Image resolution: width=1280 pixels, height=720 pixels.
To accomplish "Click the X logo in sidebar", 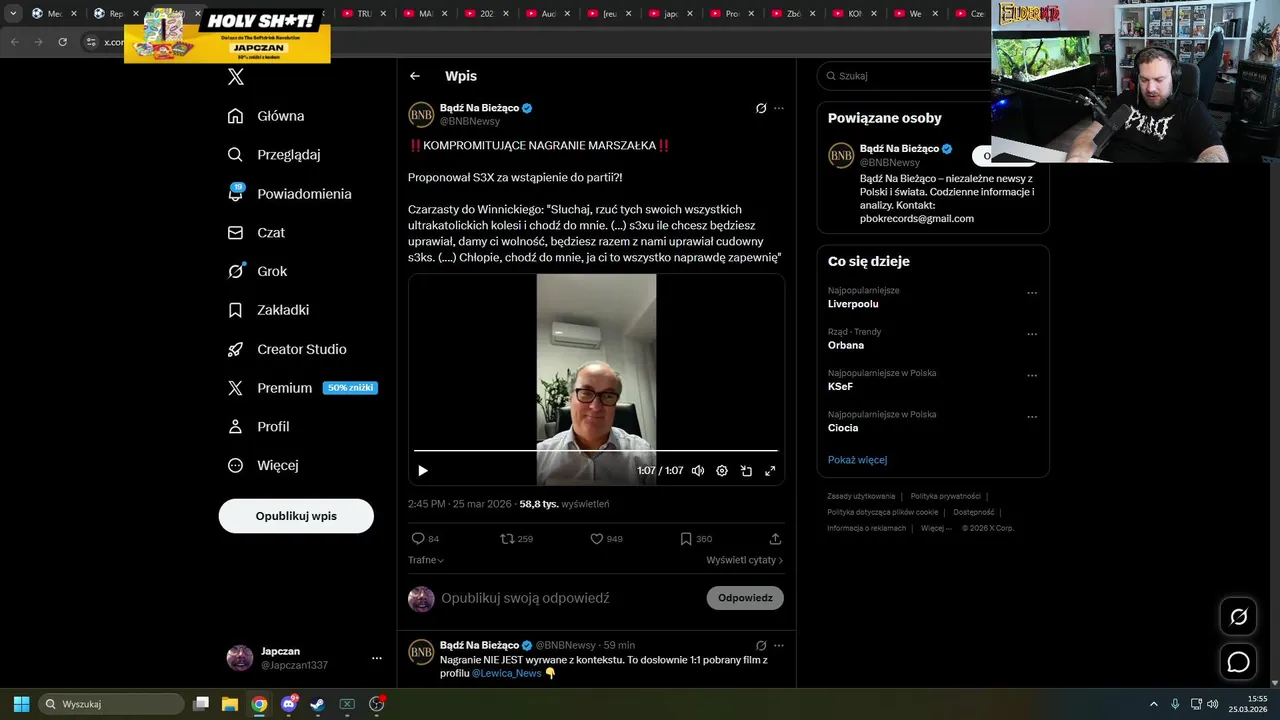I will [x=236, y=77].
